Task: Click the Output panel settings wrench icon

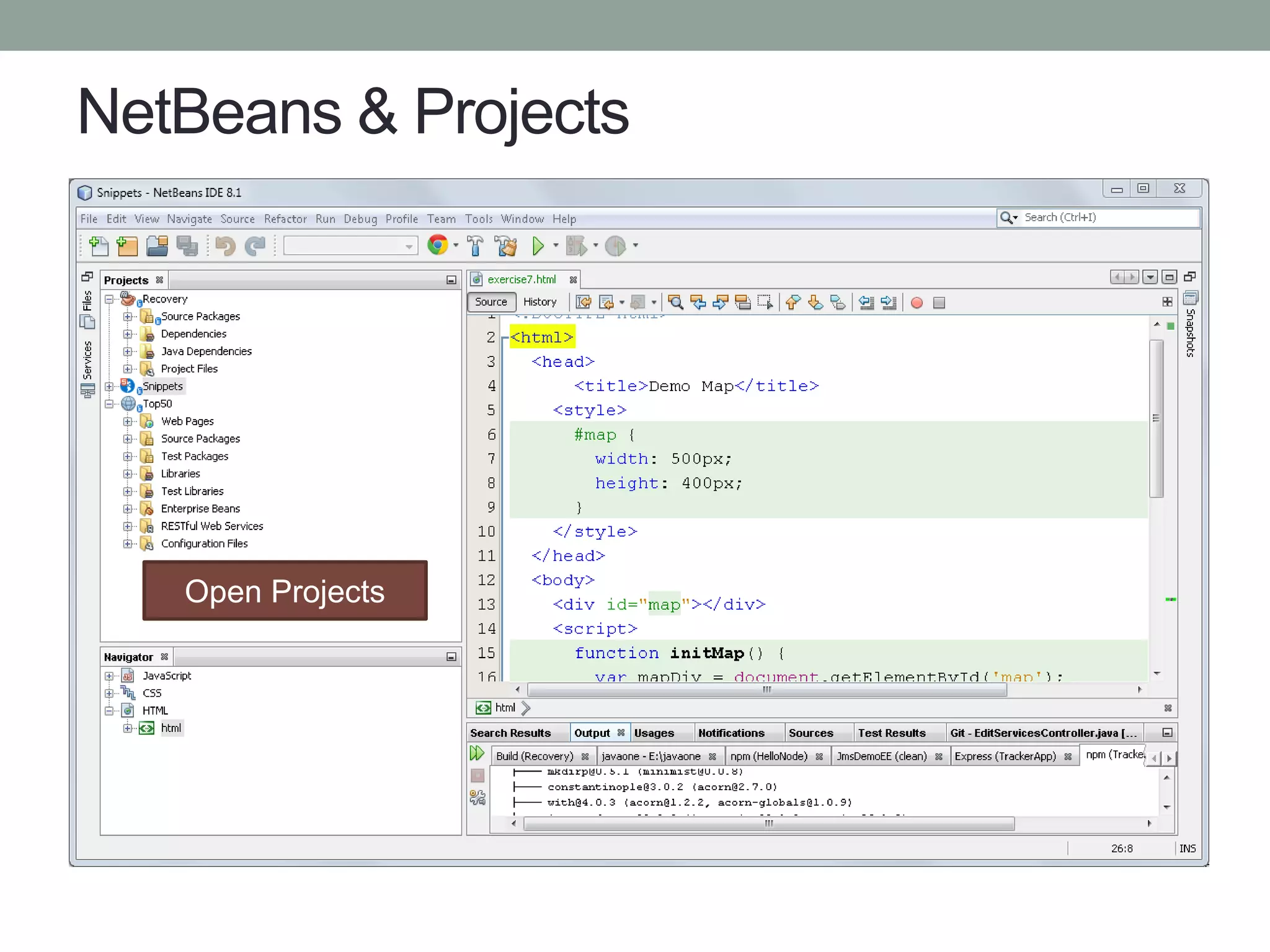Action: (x=477, y=798)
